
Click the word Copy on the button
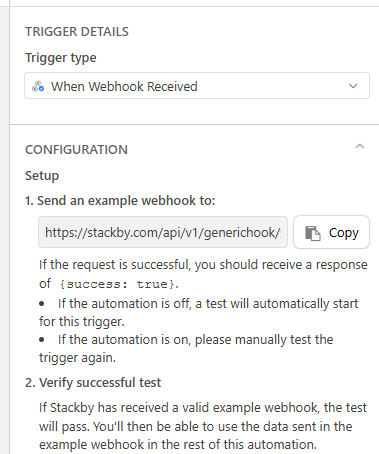click(344, 233)
